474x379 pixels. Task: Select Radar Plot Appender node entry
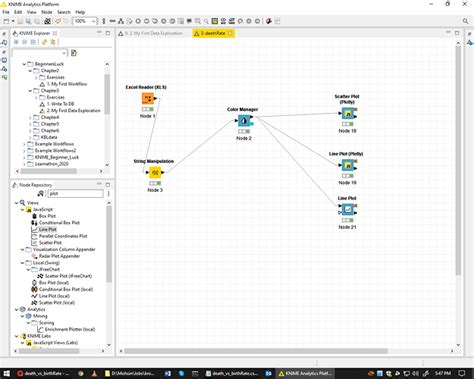[x=59, y=256]
